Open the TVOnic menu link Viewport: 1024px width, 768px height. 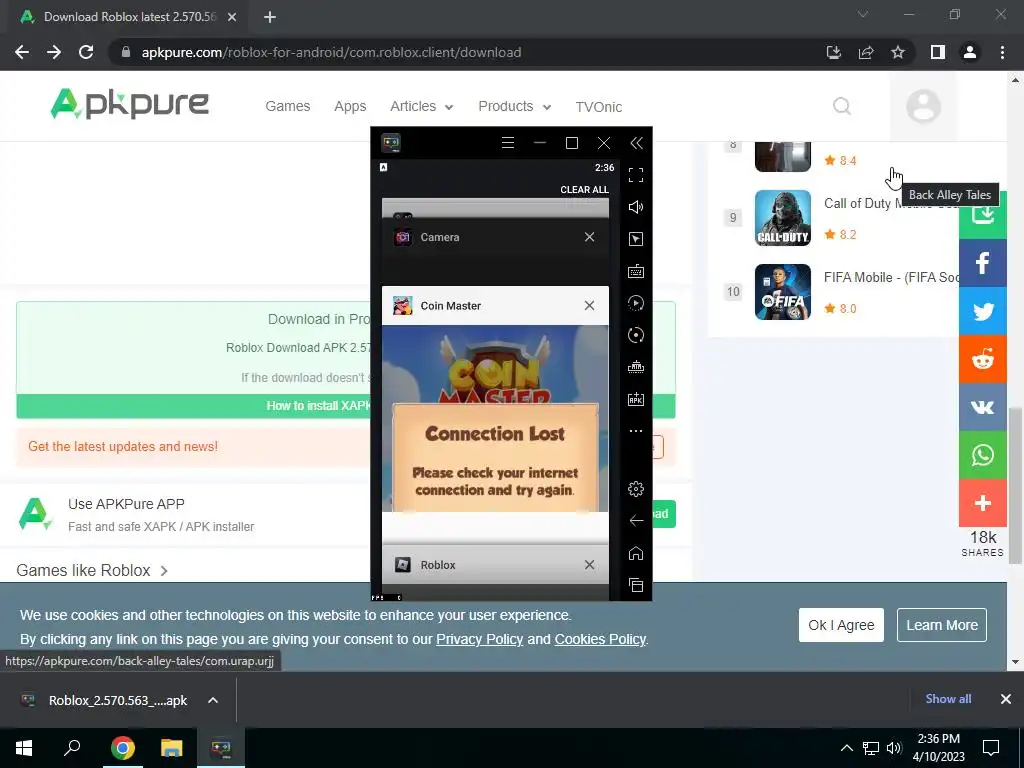click(598, 107)
